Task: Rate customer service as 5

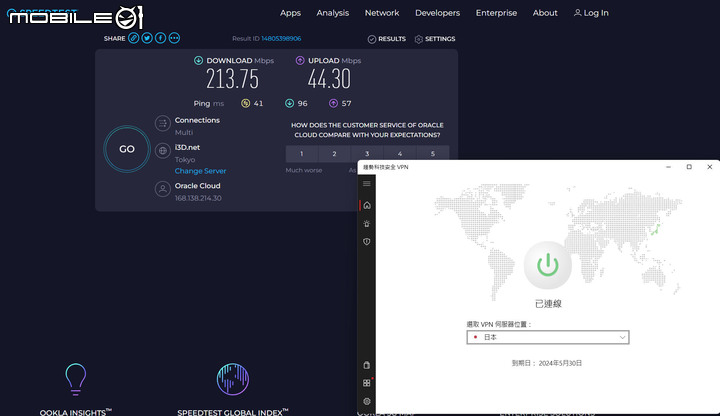Action: tap(433, 154)
